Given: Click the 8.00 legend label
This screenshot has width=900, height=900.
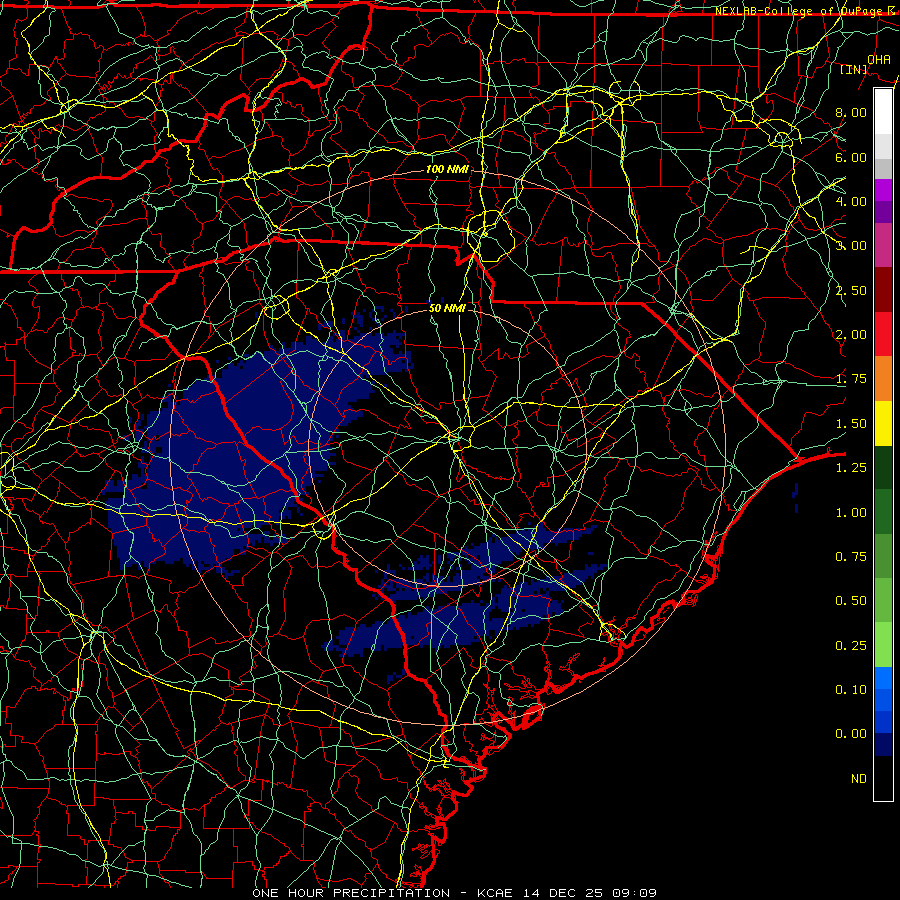Looking at the screenshot, I should click(x=851, y=112).
